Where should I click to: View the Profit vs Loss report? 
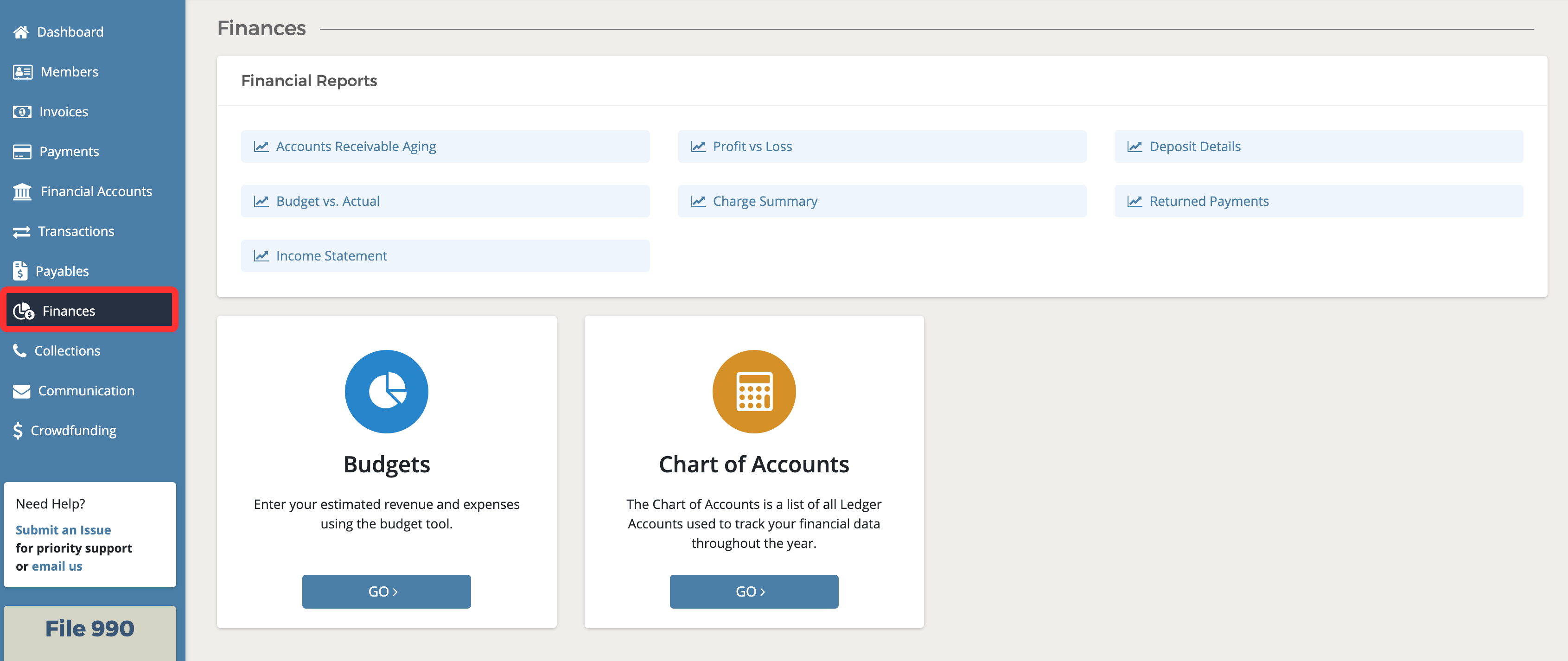click(x=752, y=146)
